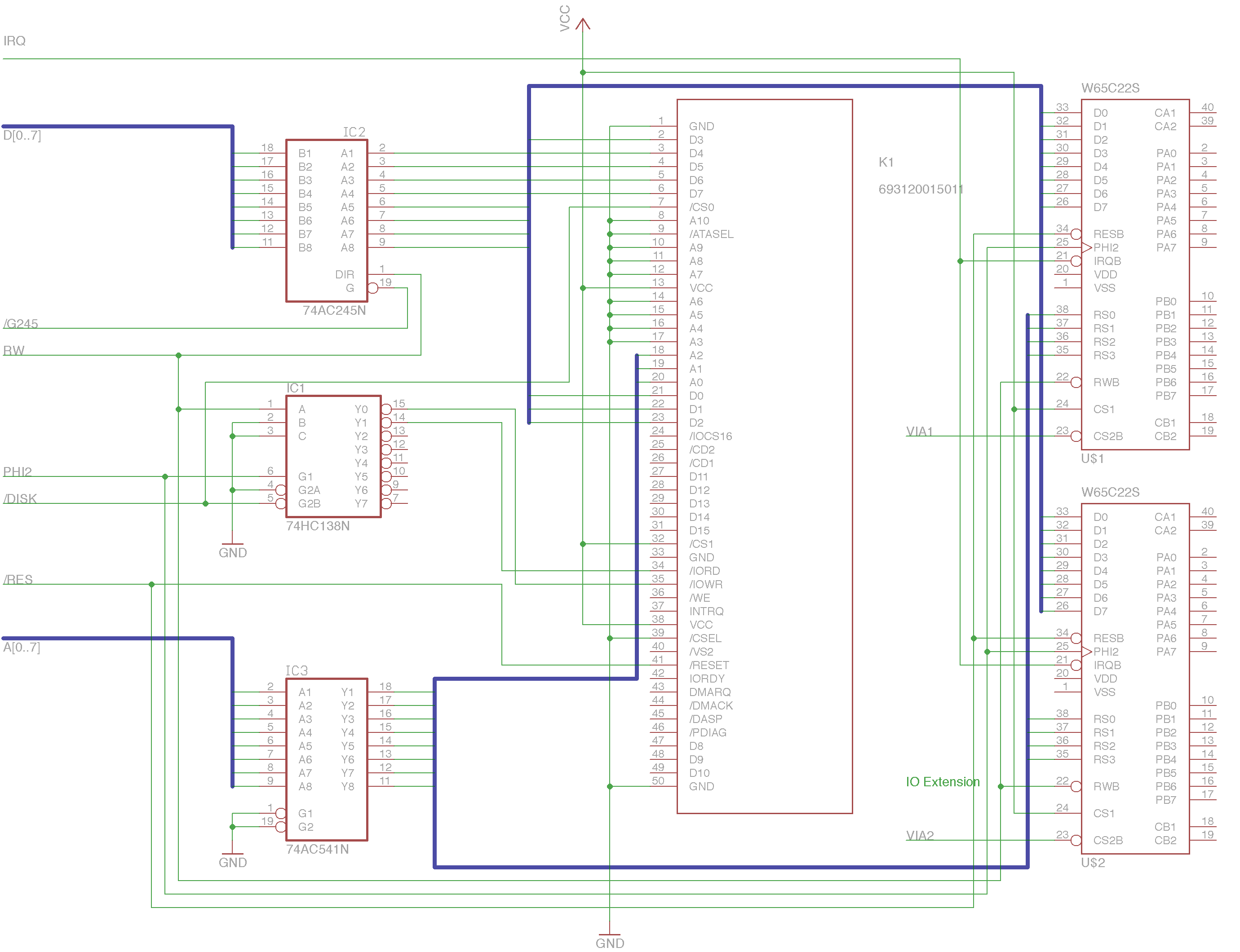Select the 74HC138N decoder IC1 body

point(333,456)
